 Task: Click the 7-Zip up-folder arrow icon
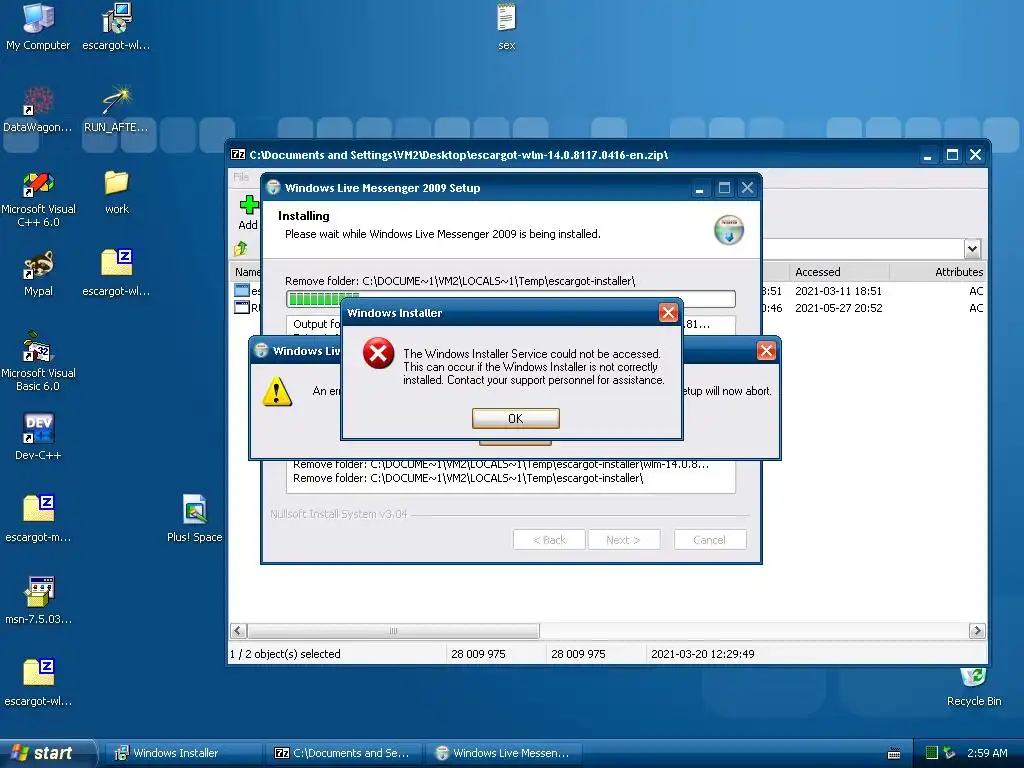pos(241,248)
